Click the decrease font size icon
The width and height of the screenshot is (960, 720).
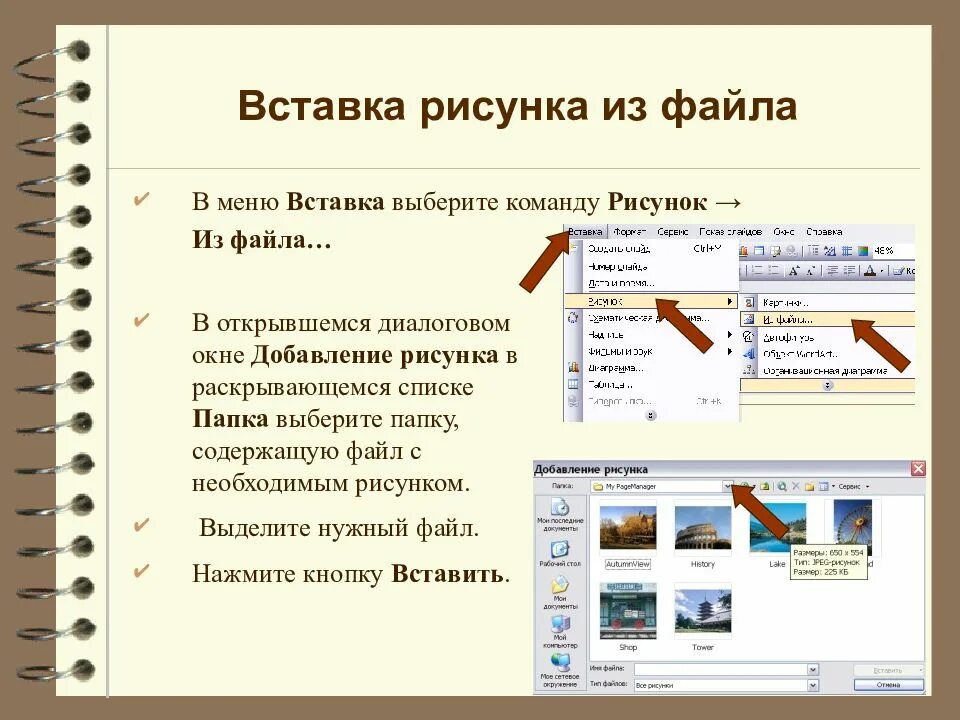pos(811,271)
